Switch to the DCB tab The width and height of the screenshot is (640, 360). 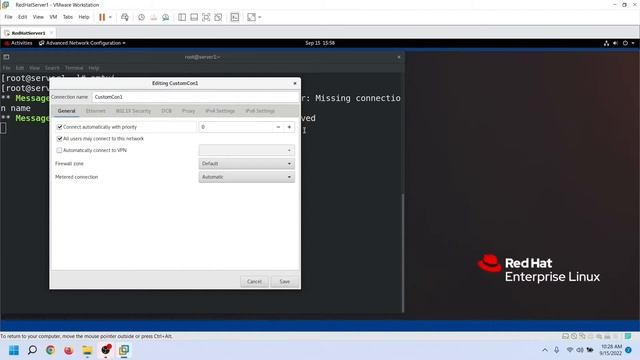point(167,111)
